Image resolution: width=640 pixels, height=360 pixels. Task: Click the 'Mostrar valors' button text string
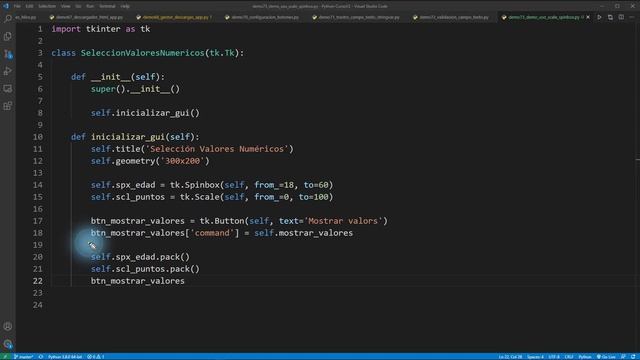point(343,221)
